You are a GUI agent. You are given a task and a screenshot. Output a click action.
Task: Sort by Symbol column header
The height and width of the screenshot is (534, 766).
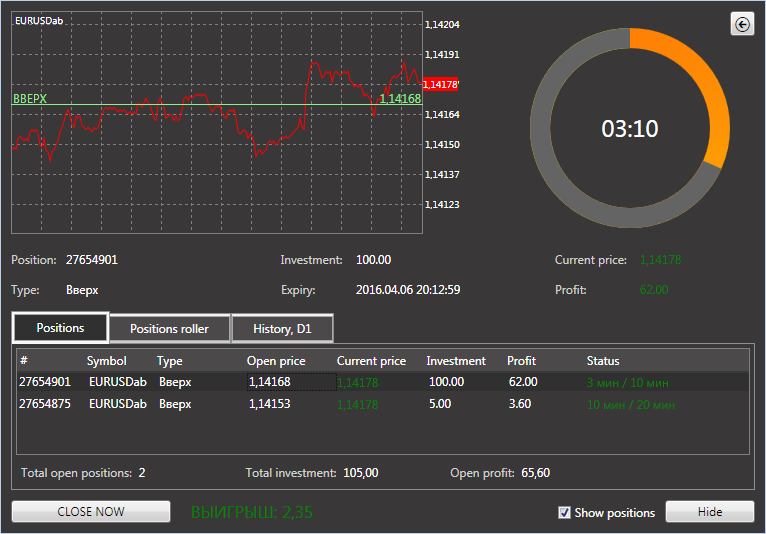point(106,361)
